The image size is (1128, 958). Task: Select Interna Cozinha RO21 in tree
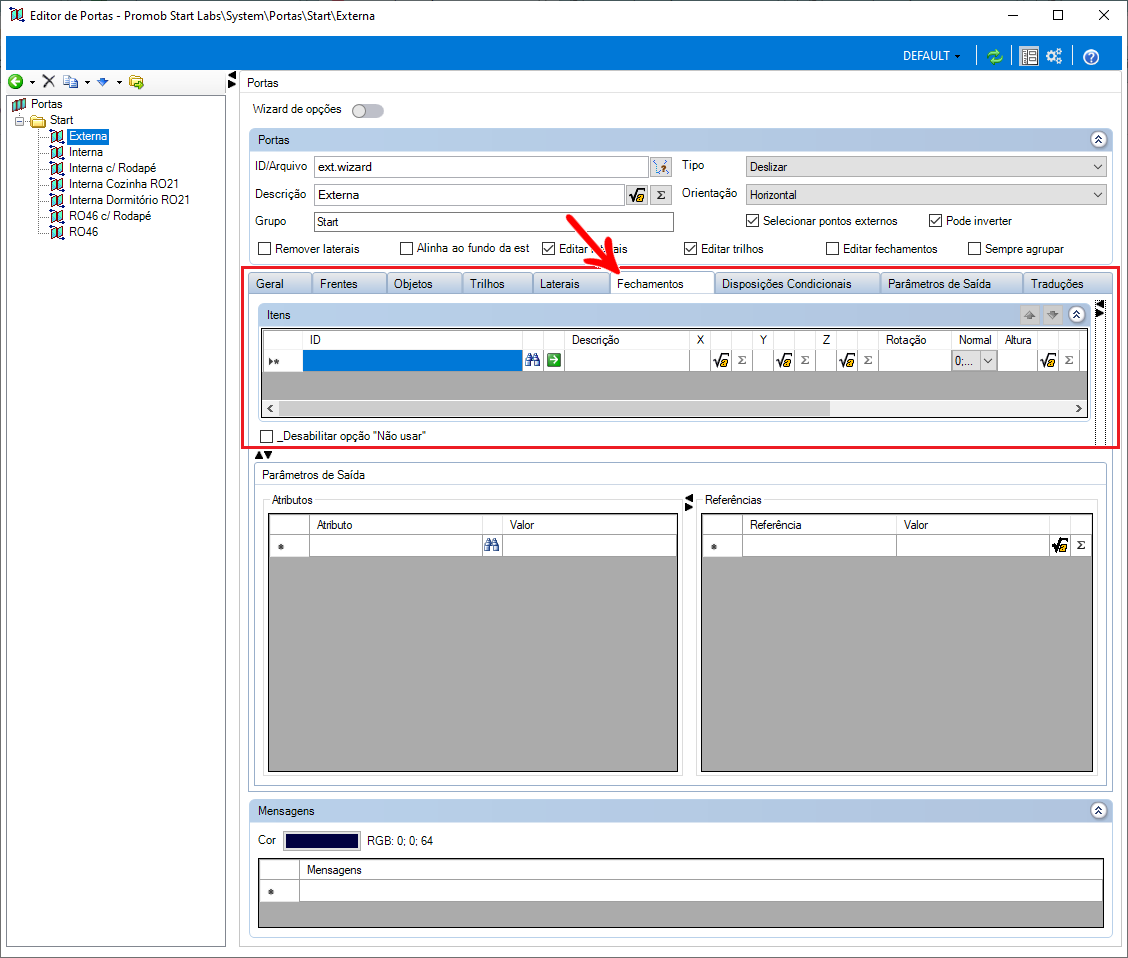tap(124, 184)
